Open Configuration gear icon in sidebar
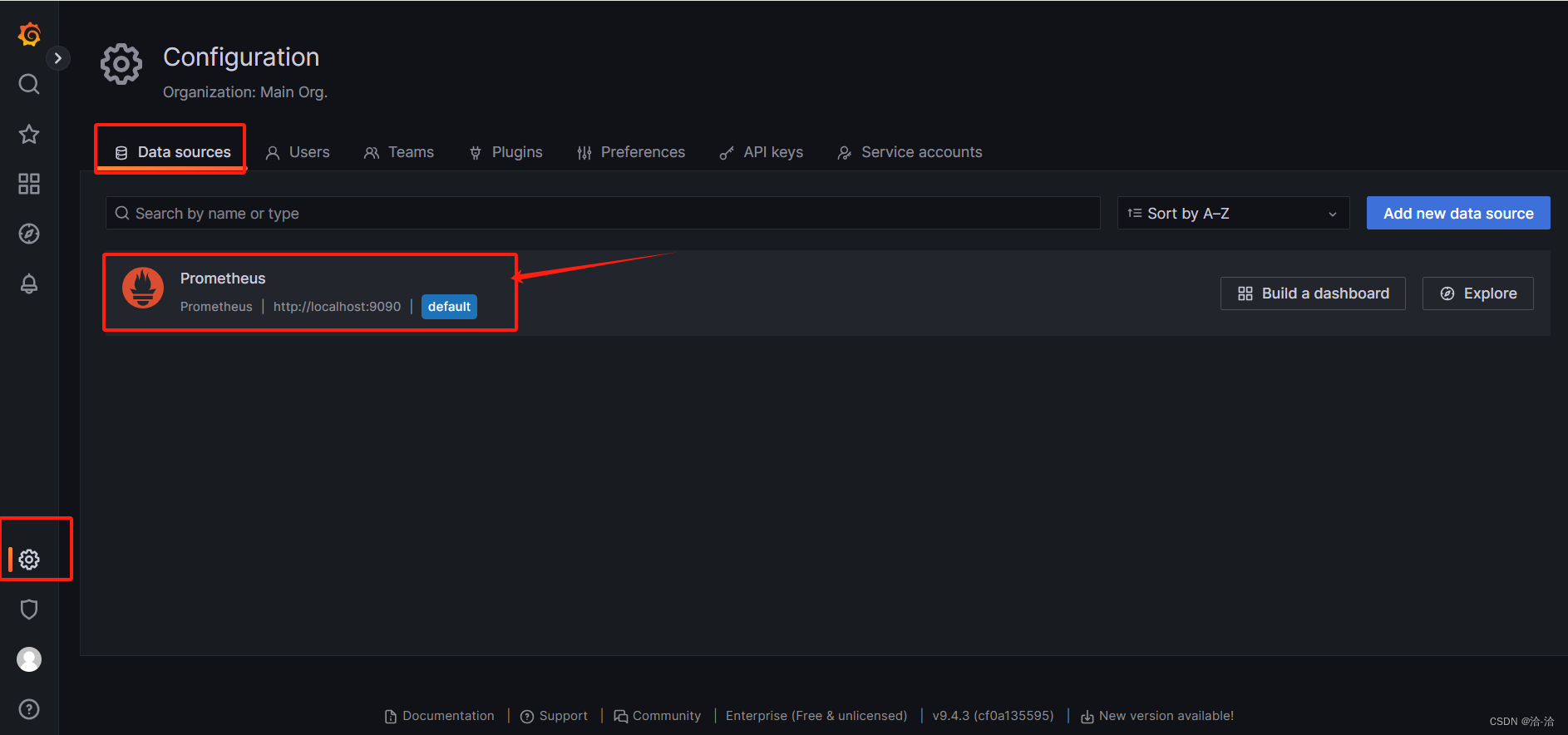The height and width of the screenshot is (735, 1568). point(29,560)
